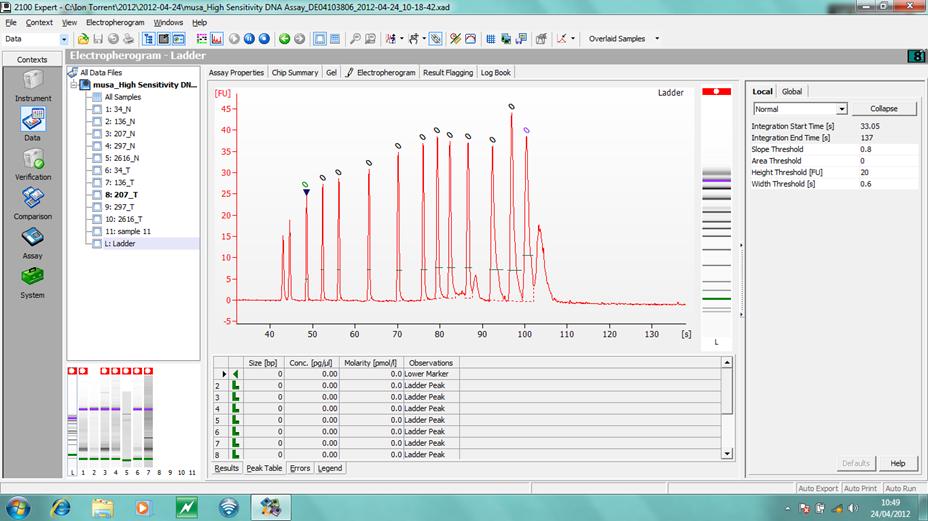Toggle checkbox for sample 5: 2616_N
Screen dimensions: 928x521
(97, 158)
